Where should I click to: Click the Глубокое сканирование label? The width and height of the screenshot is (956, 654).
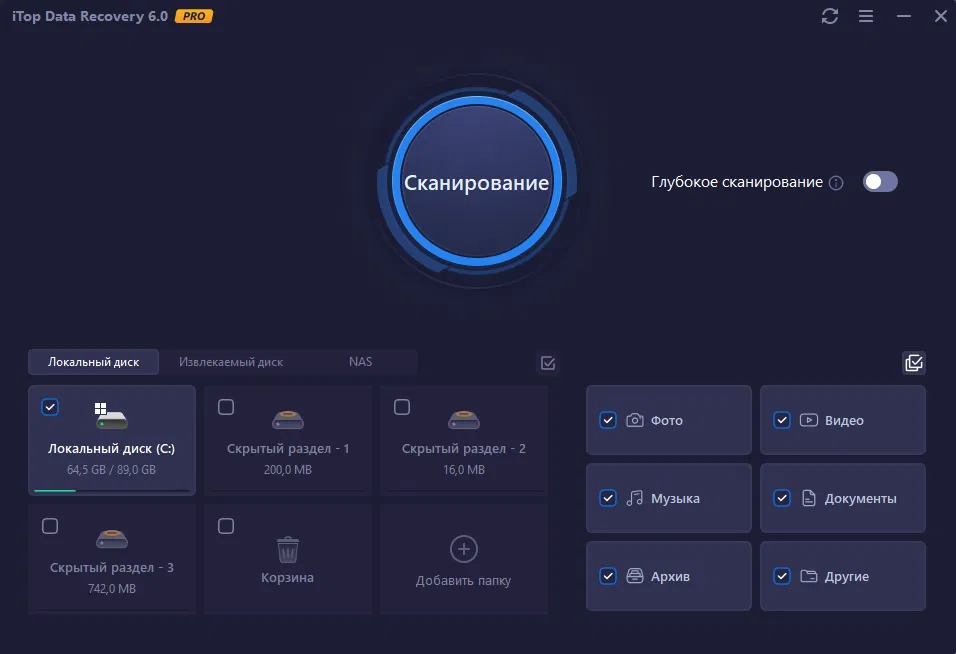pyautogui.click(x=737, y=182)
